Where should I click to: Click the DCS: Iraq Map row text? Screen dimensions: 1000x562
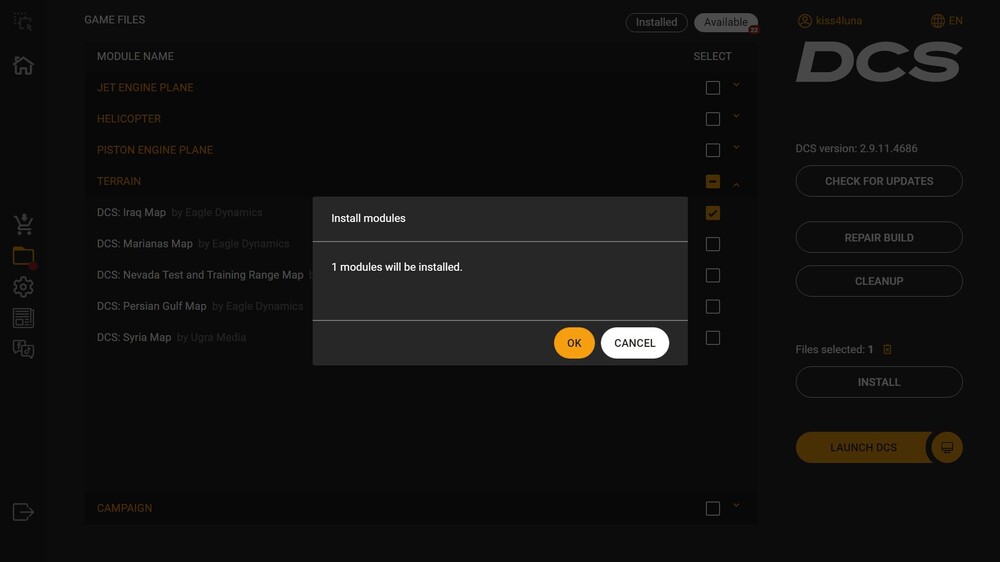pos(131,212)
